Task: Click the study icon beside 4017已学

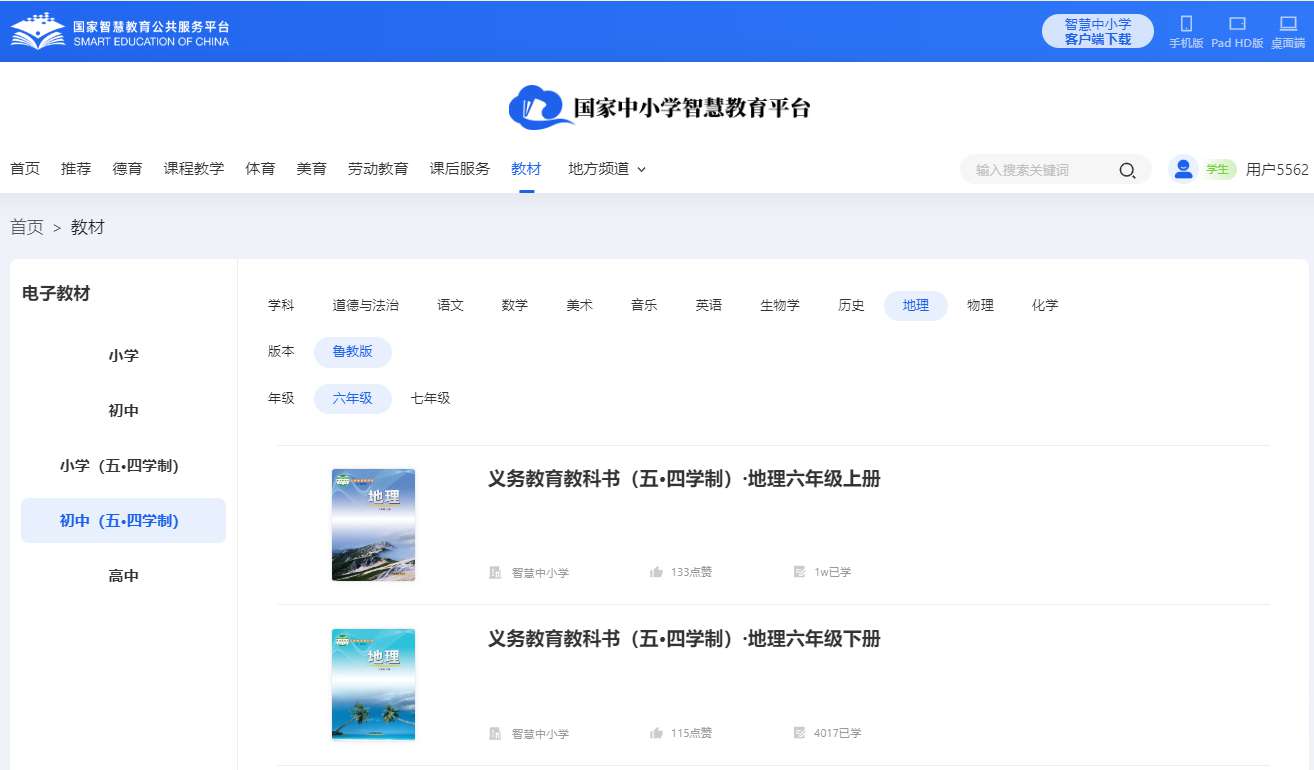Action: click(x=799, y=733)
